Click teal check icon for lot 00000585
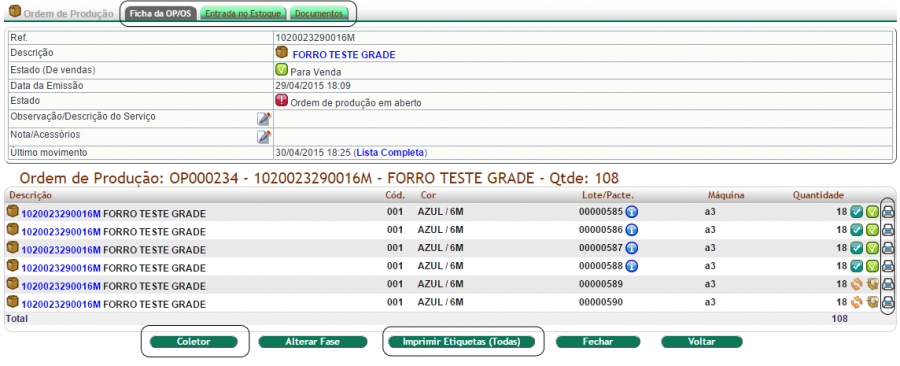The image size is (900, 366). tap(857, 212)
